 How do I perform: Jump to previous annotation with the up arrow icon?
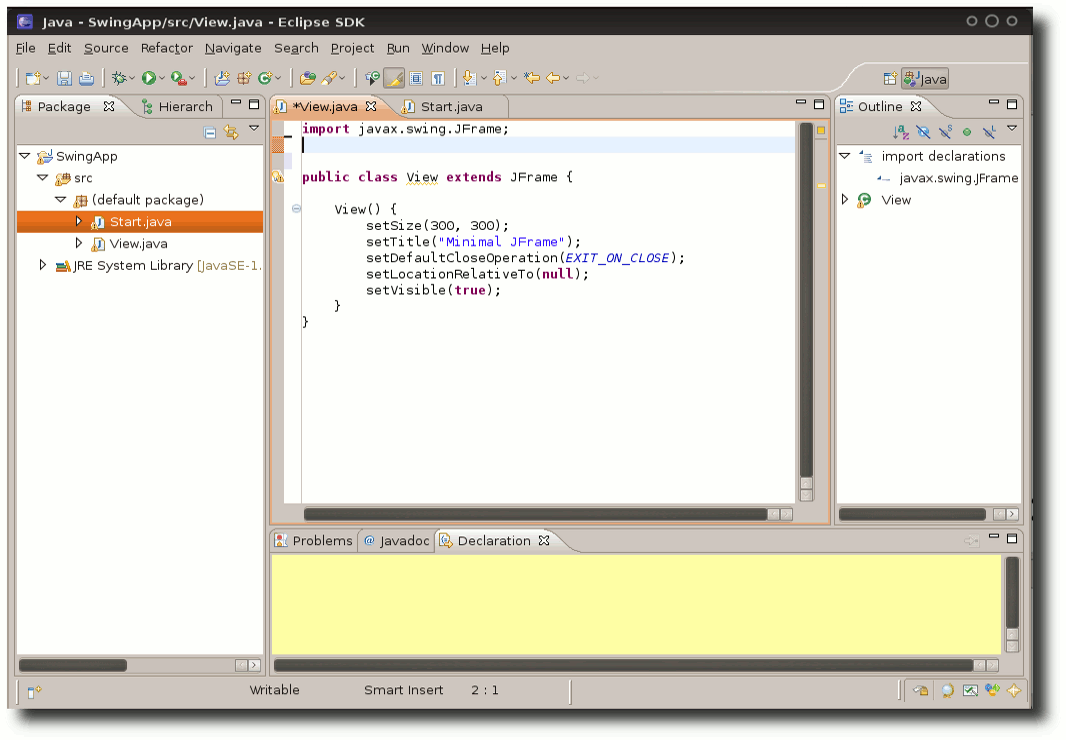pyautogui.click(x=499, y=78)
